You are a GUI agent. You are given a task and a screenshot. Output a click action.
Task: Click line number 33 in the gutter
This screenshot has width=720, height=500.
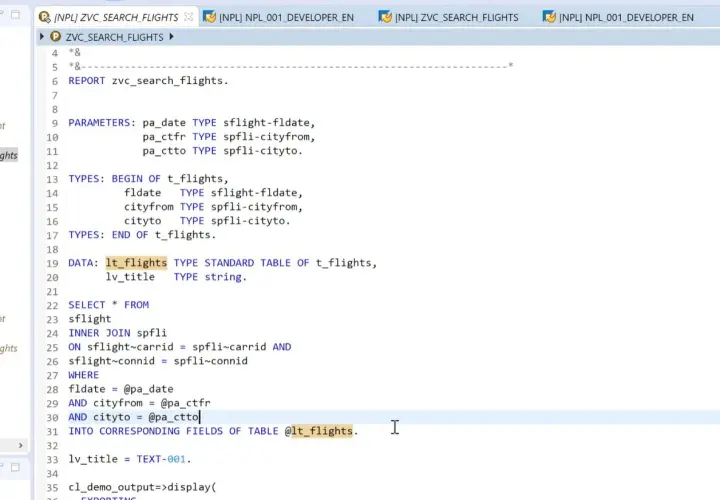pyautogui.click(x=52, y=460)
